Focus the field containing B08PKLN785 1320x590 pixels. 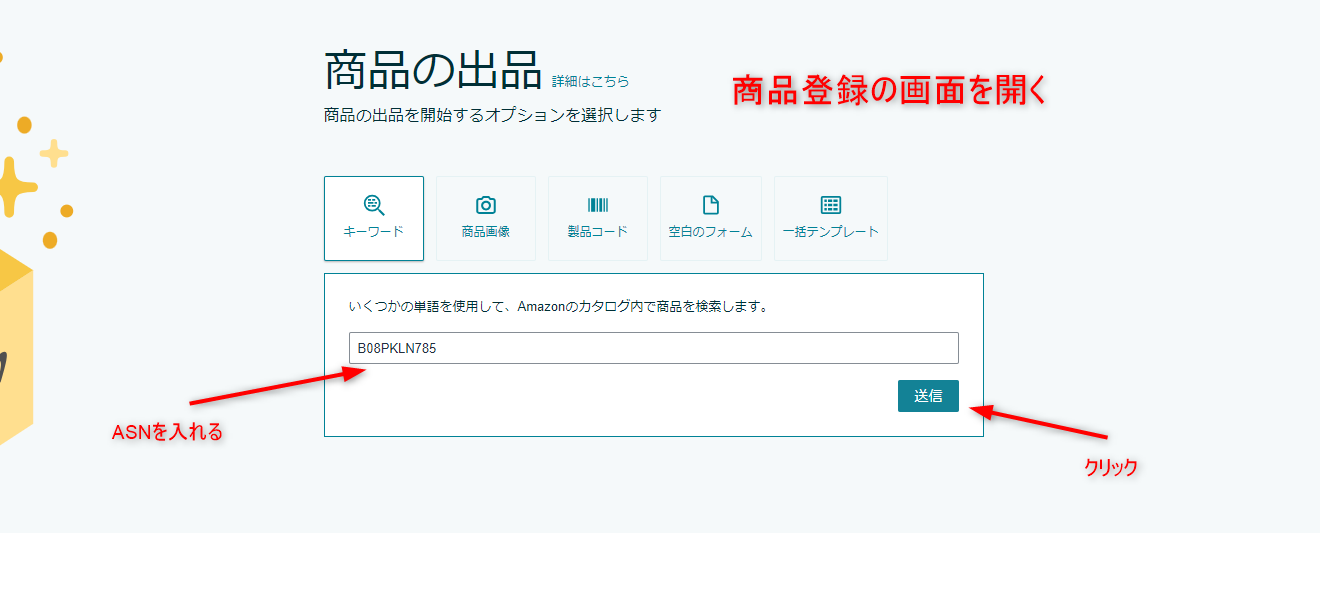tap(654, 348)
